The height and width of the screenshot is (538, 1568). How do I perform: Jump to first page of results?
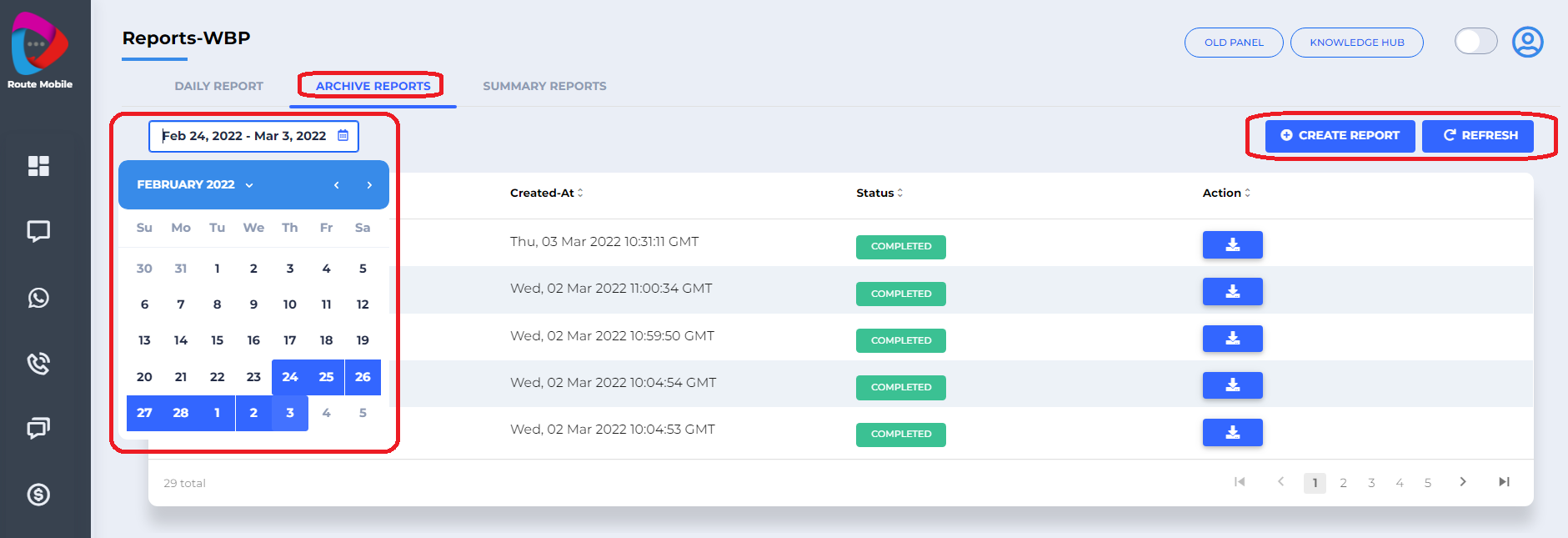(1240, 482)
